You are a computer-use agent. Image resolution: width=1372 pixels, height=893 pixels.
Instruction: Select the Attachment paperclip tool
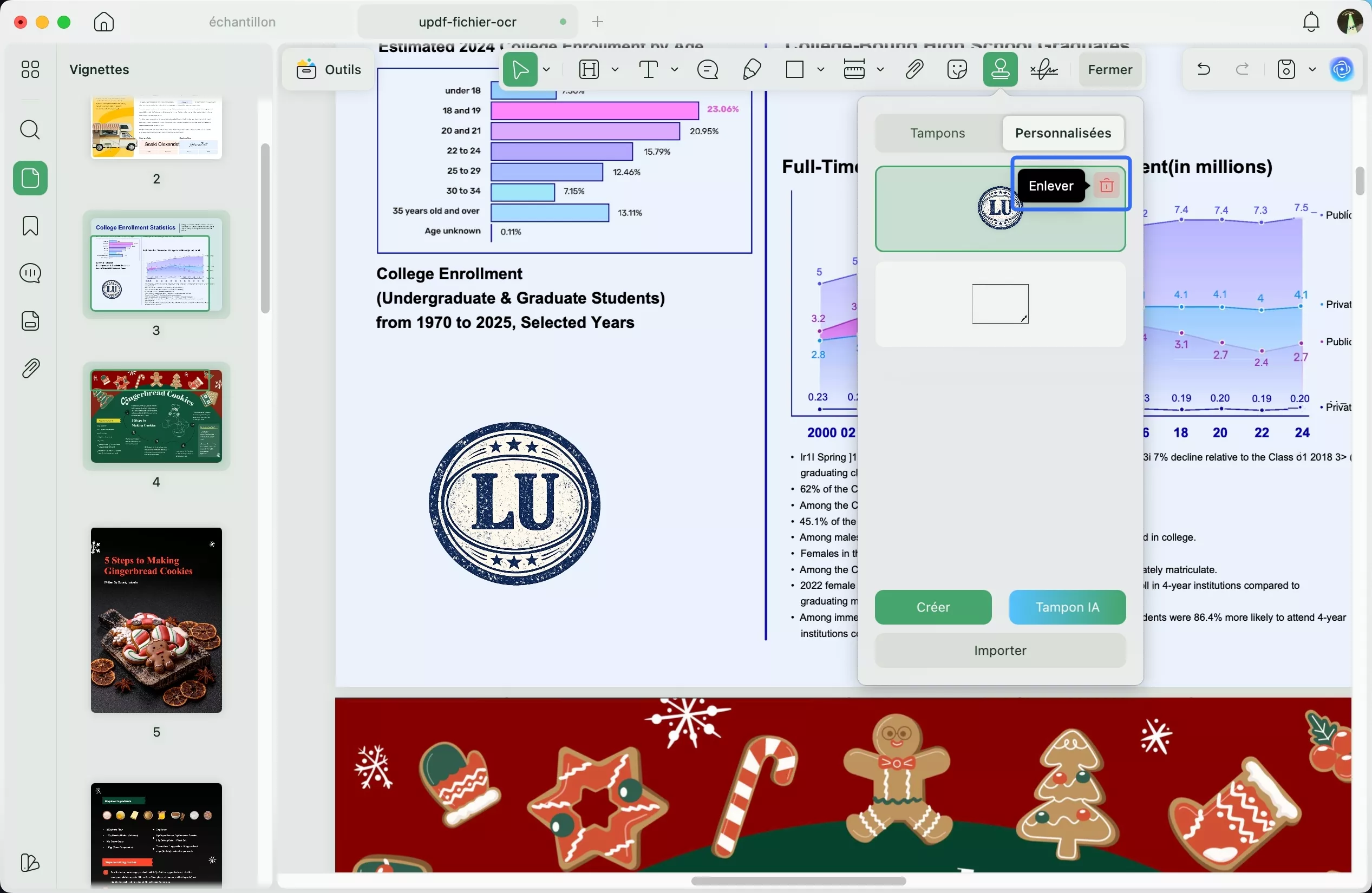[x=914, y=70]
